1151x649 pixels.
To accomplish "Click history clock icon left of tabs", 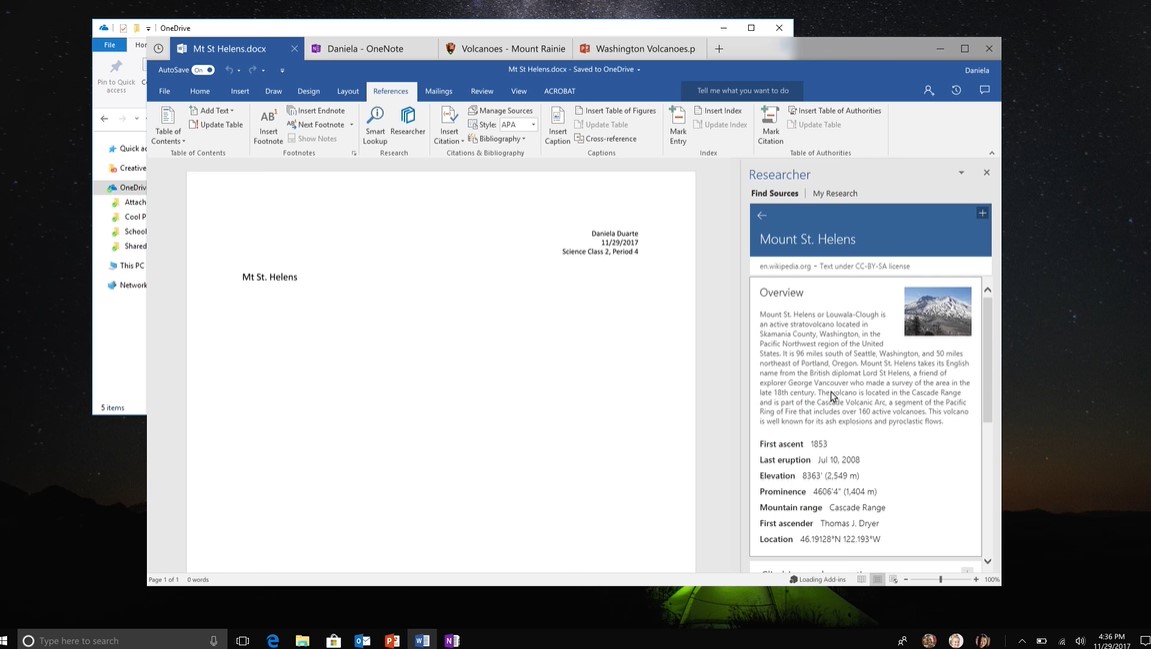I will (x=158, y=48).
